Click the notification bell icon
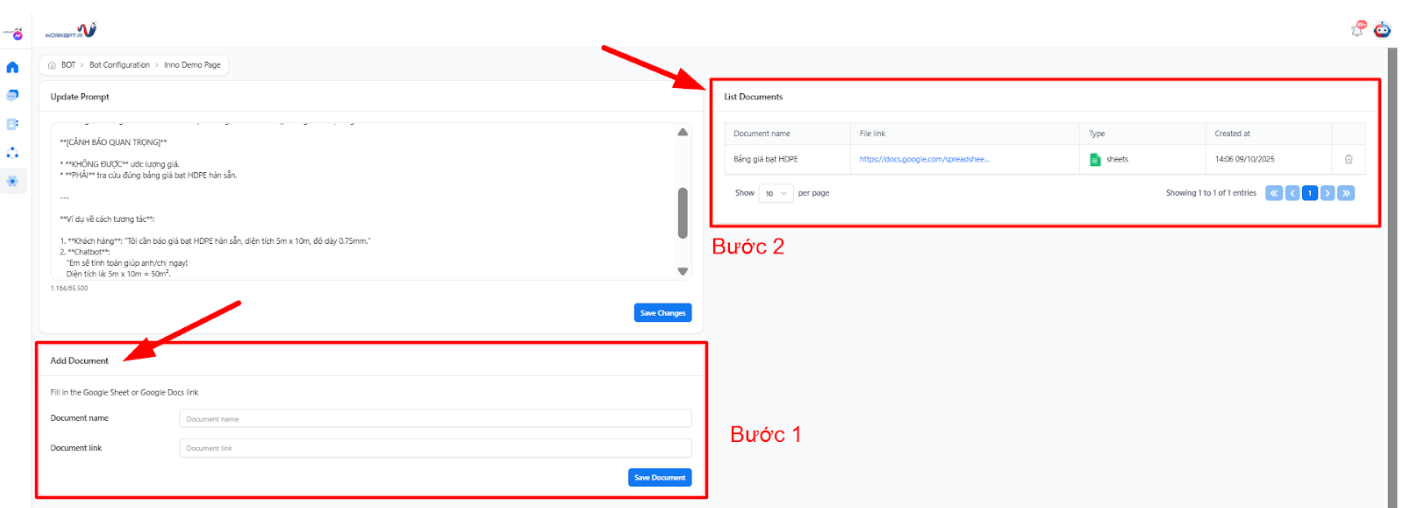 coord(1357,30)
